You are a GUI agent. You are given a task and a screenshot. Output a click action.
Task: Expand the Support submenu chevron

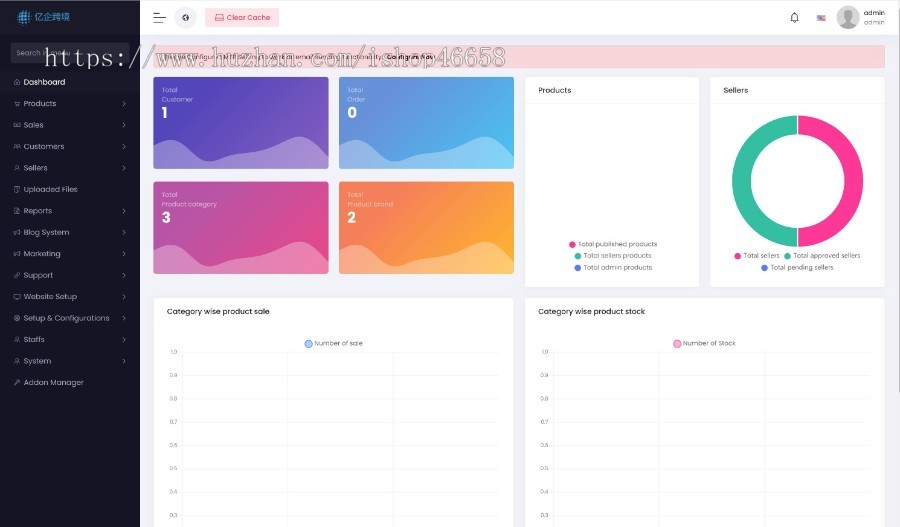(x=124, y=276)
